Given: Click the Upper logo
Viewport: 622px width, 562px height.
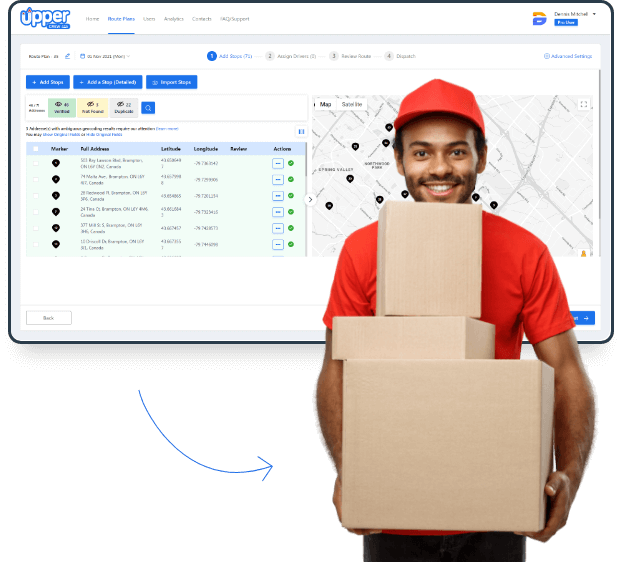Looking at the screenshot, I should (x=45, y=18).
